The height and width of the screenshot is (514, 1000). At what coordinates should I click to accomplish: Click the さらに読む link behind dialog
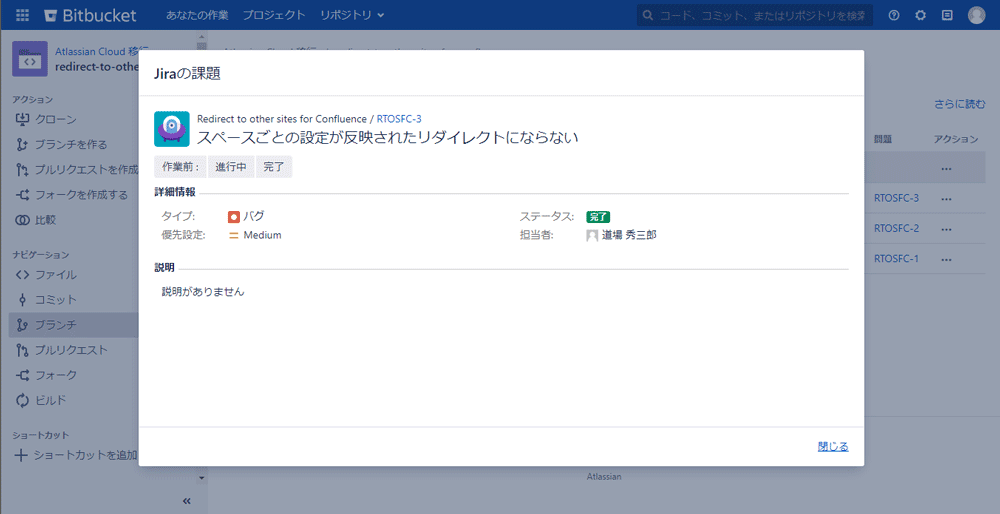tap(960, 104)
